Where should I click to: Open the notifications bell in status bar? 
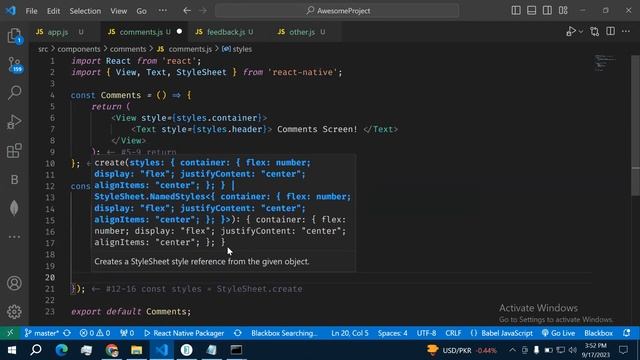tap(627, 333)
